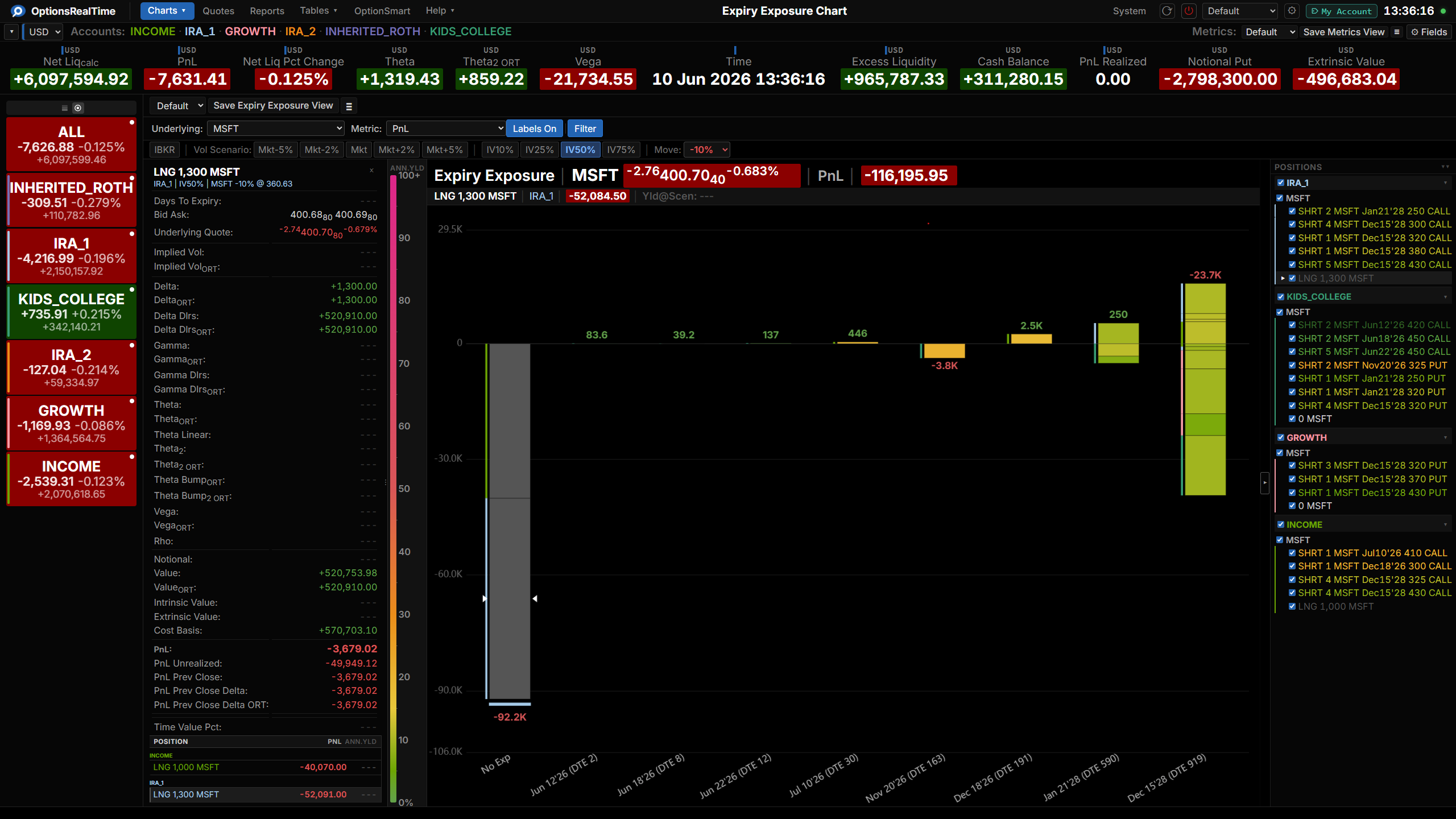Viewport: 1456px width, 819px height.
Task: Open the Move -10% dropdown
Action: tap(707, 150)
